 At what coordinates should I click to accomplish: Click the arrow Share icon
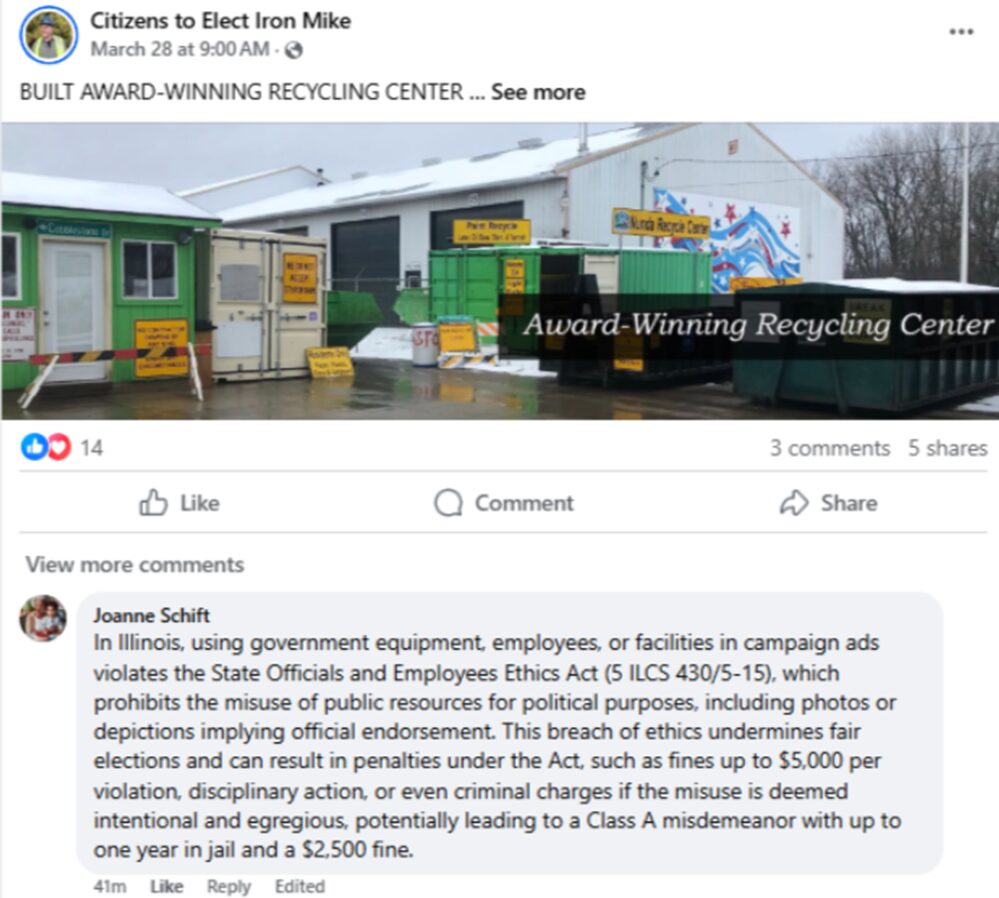(794, 503)
